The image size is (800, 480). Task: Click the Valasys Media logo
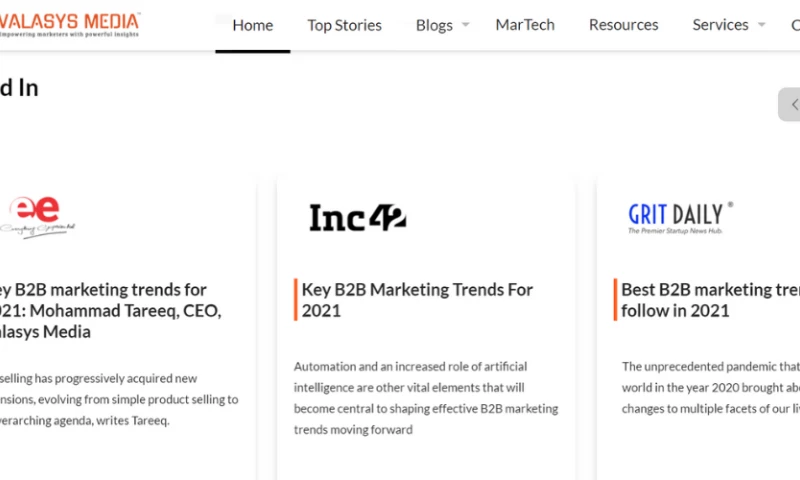(x=70, y=24)
